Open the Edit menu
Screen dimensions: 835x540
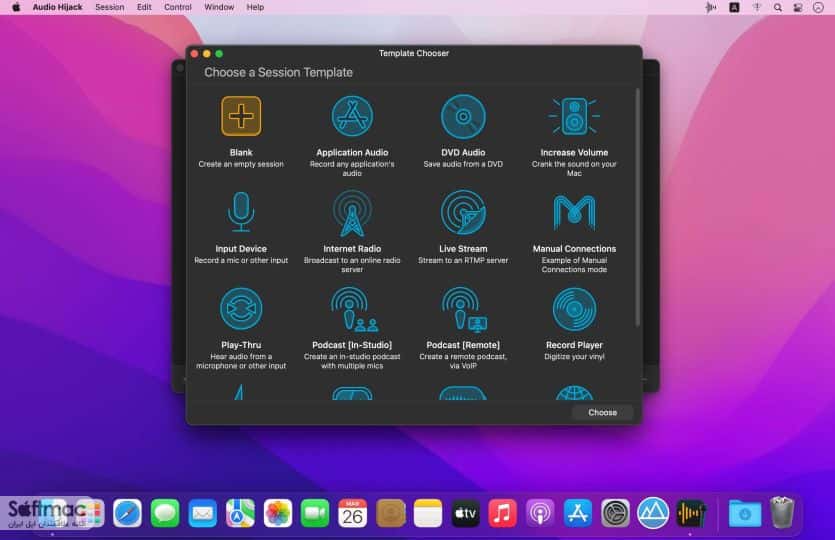pyautogui.click(x=144, y=7)
